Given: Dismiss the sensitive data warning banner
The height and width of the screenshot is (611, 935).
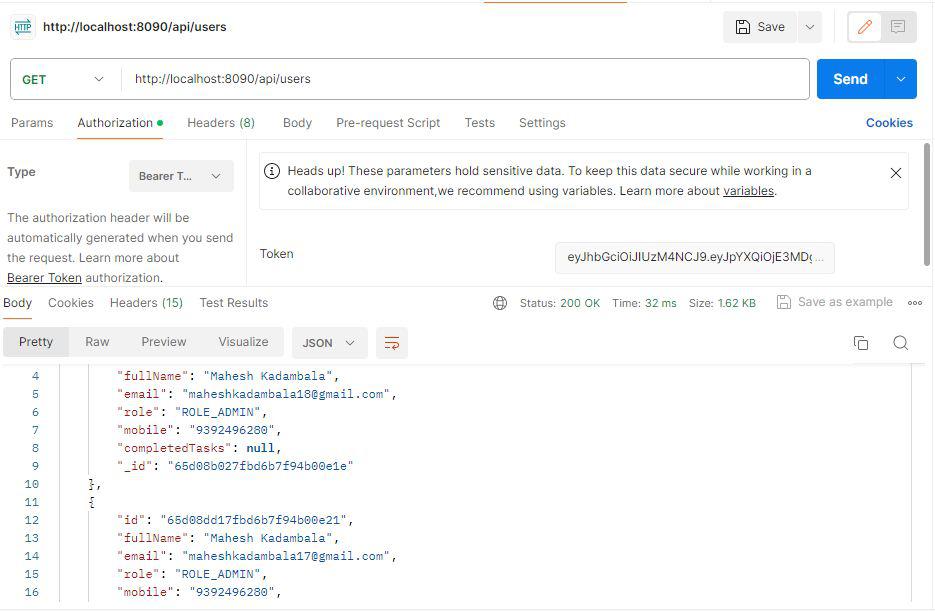Looking at the screenshot, I should pos(896,172).
